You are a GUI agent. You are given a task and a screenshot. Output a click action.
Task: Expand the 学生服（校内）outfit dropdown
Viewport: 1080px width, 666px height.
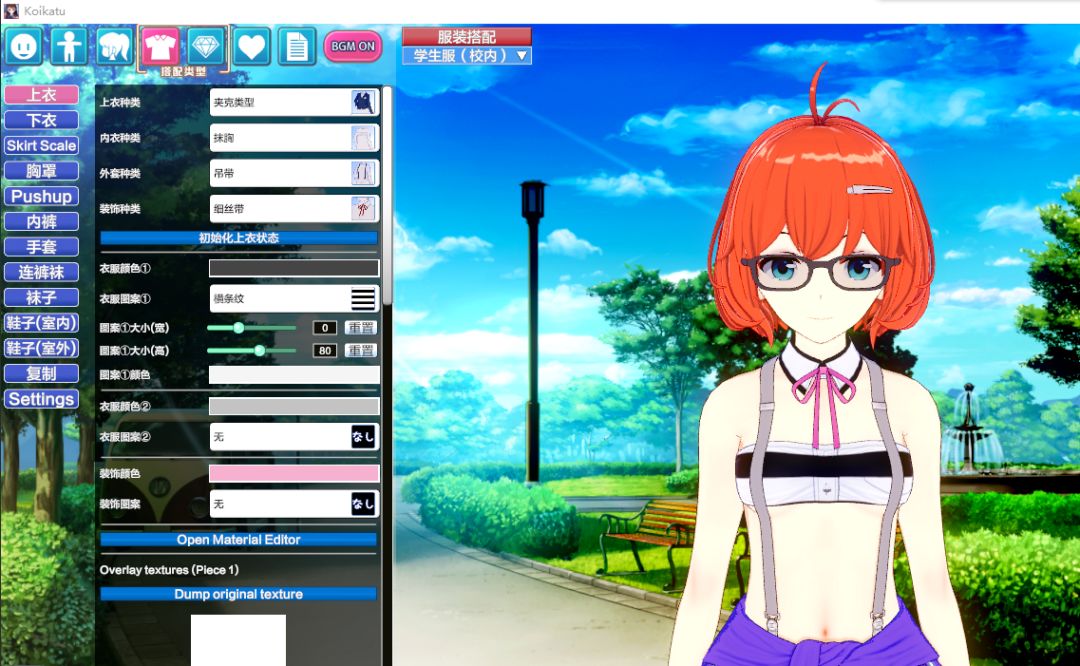coord(467,55)
